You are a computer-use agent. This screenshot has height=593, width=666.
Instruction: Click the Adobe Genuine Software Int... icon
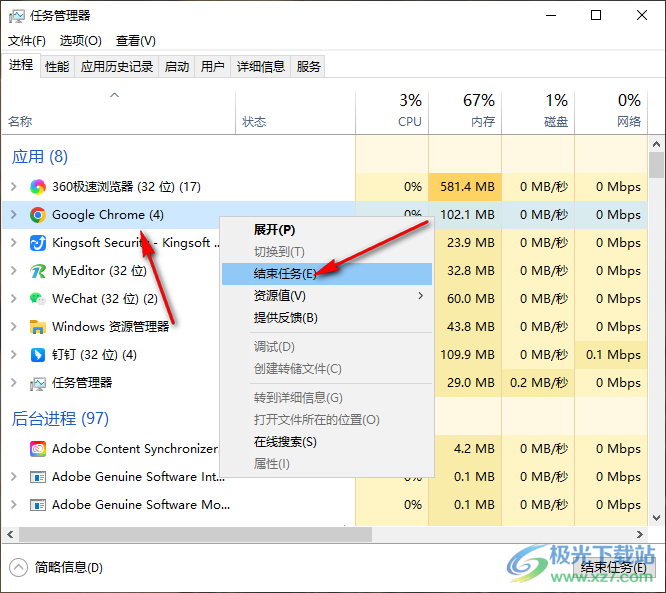click(38, 477)
